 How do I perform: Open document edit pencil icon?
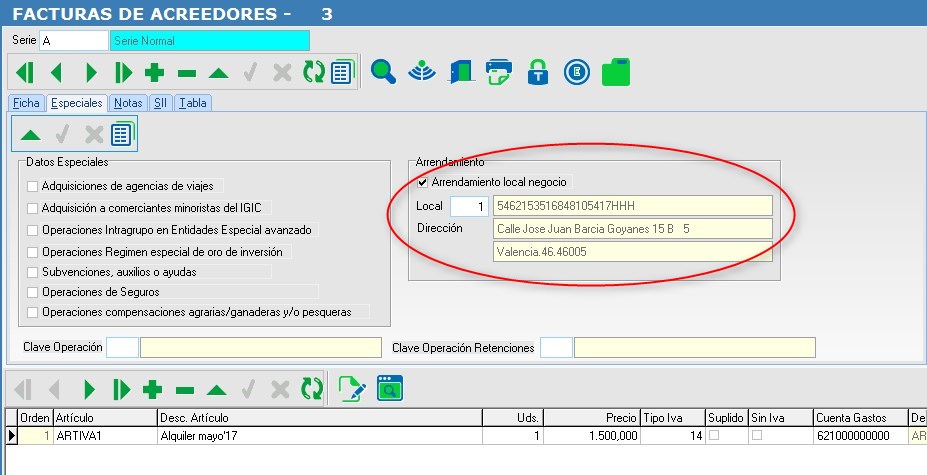pyautogui.click(x=352, y=389)
